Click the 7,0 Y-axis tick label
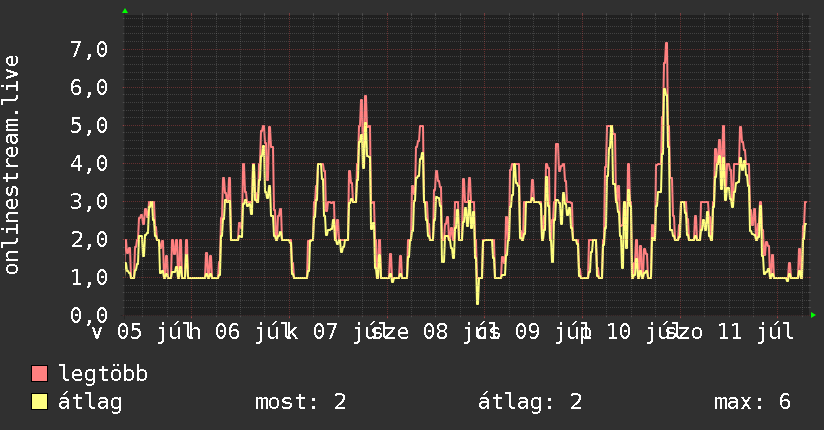 (89, 50)
